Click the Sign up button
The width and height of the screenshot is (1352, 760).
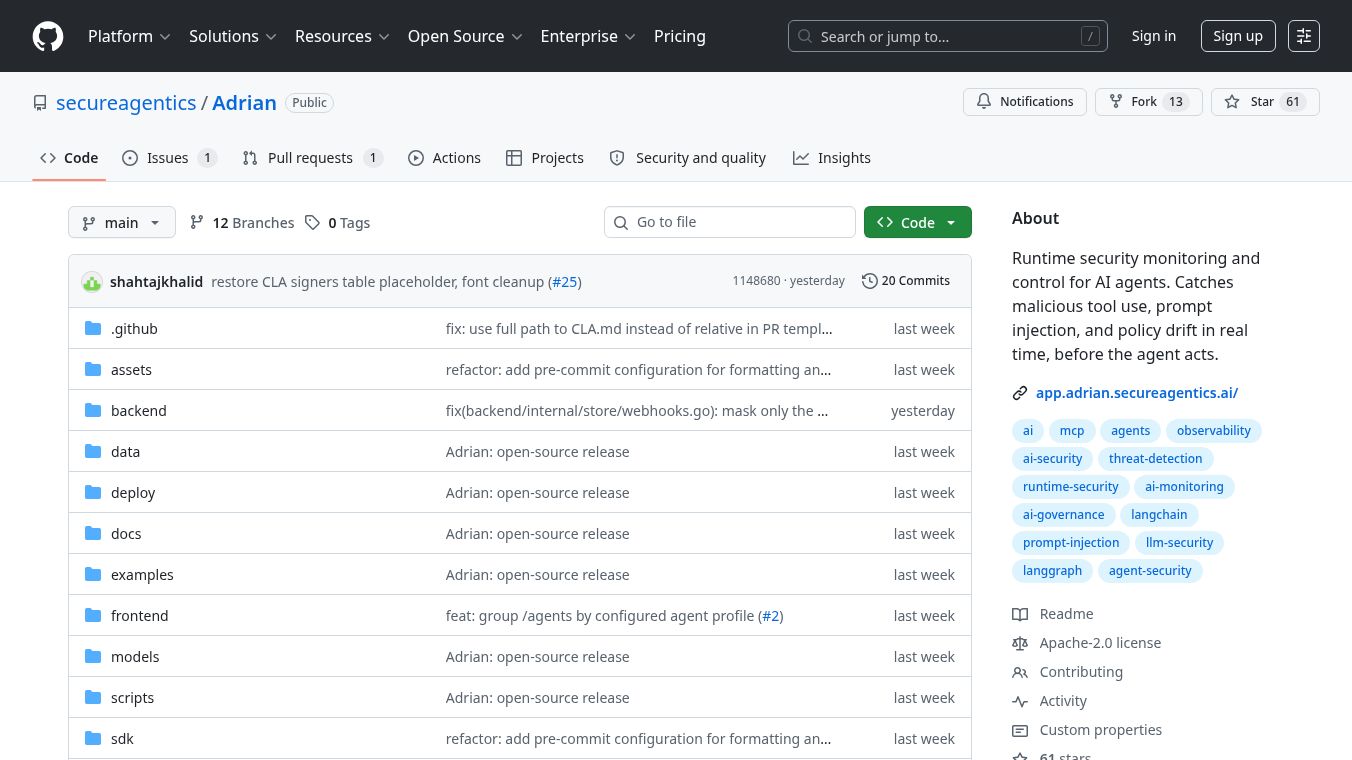[x=1238, y=36]
